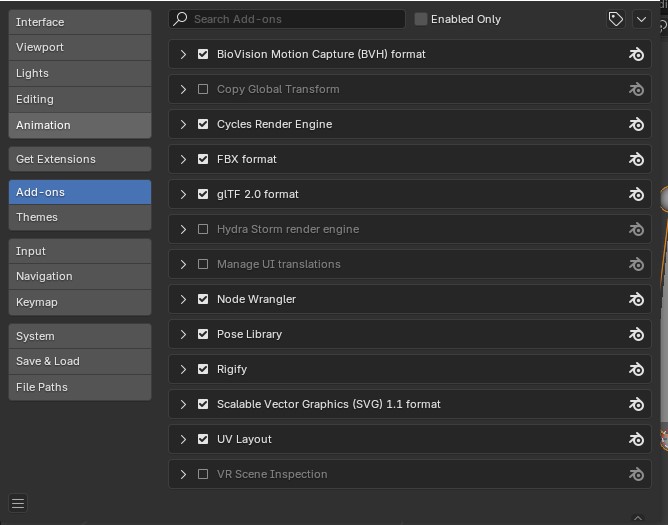Switch to the Themes section
The height and width of the screenshot is (525, 668).
[80, 217]
